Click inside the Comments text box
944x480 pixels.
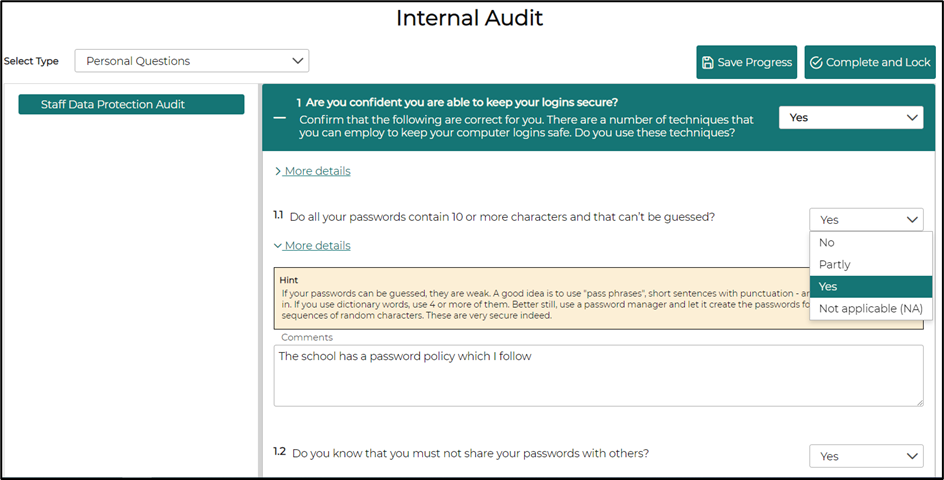click(x=598, y=375)
